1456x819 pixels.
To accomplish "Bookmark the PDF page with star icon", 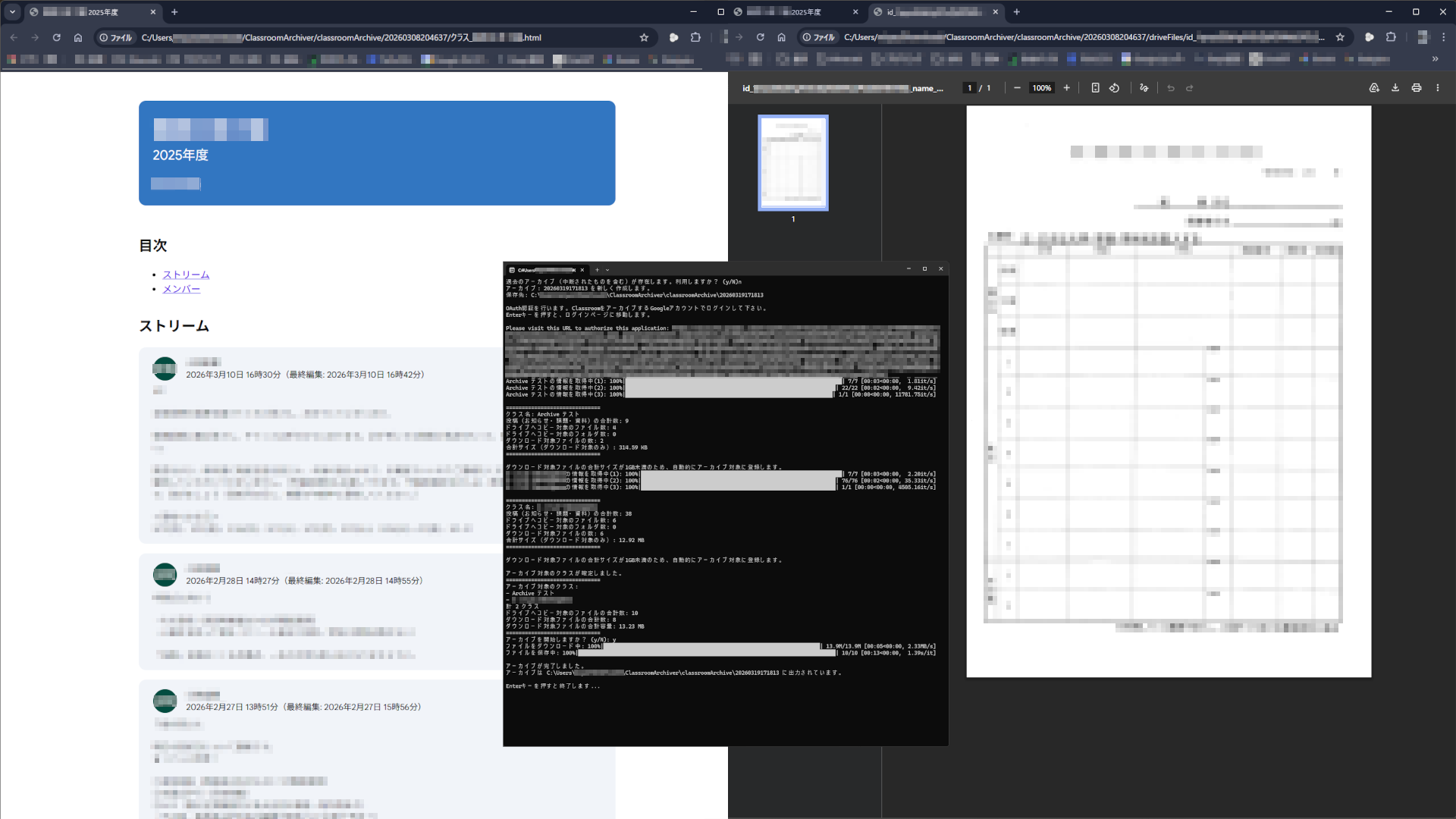I will (1340, 37).
